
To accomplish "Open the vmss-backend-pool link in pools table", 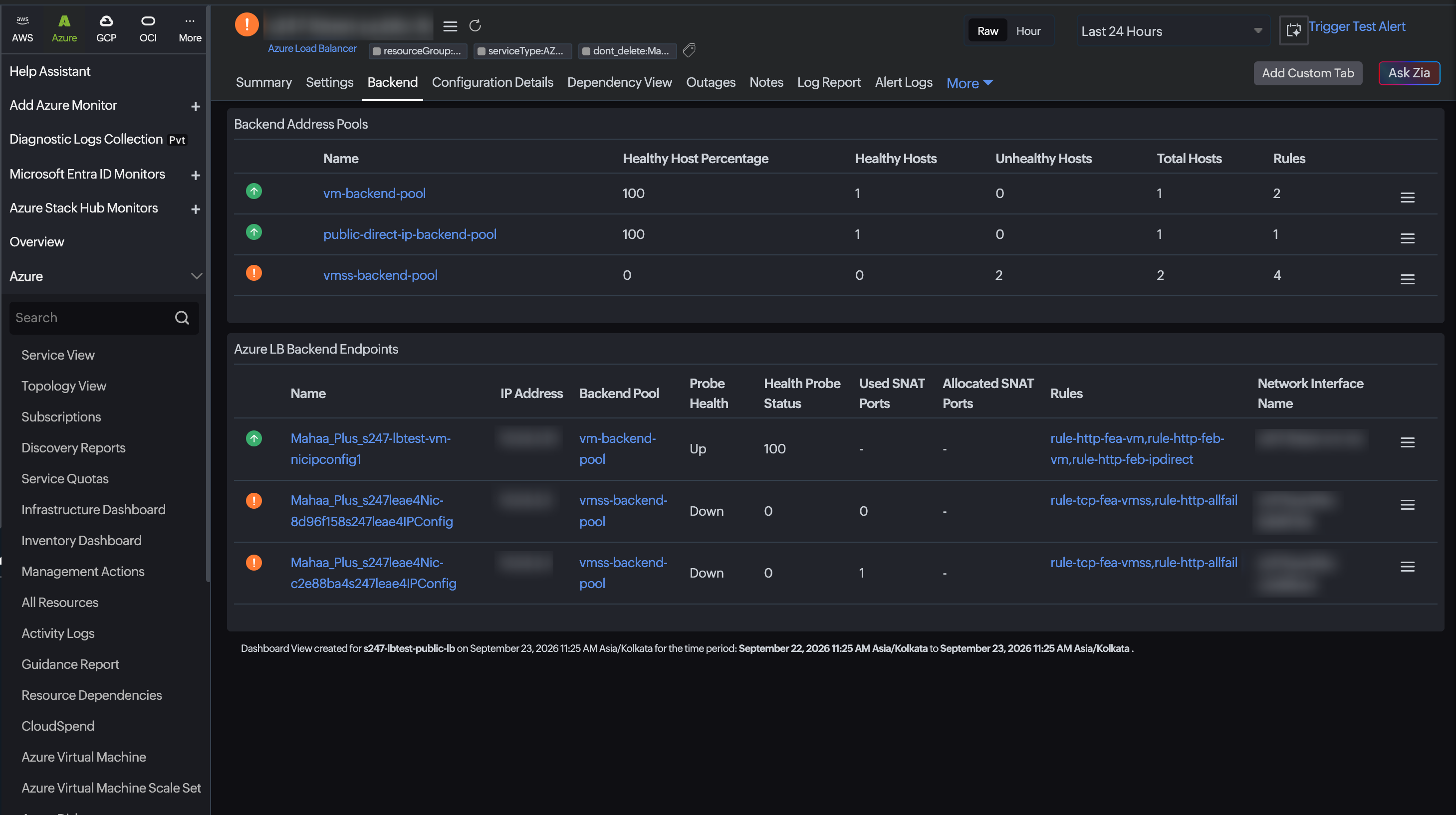I will click(380, 275).
